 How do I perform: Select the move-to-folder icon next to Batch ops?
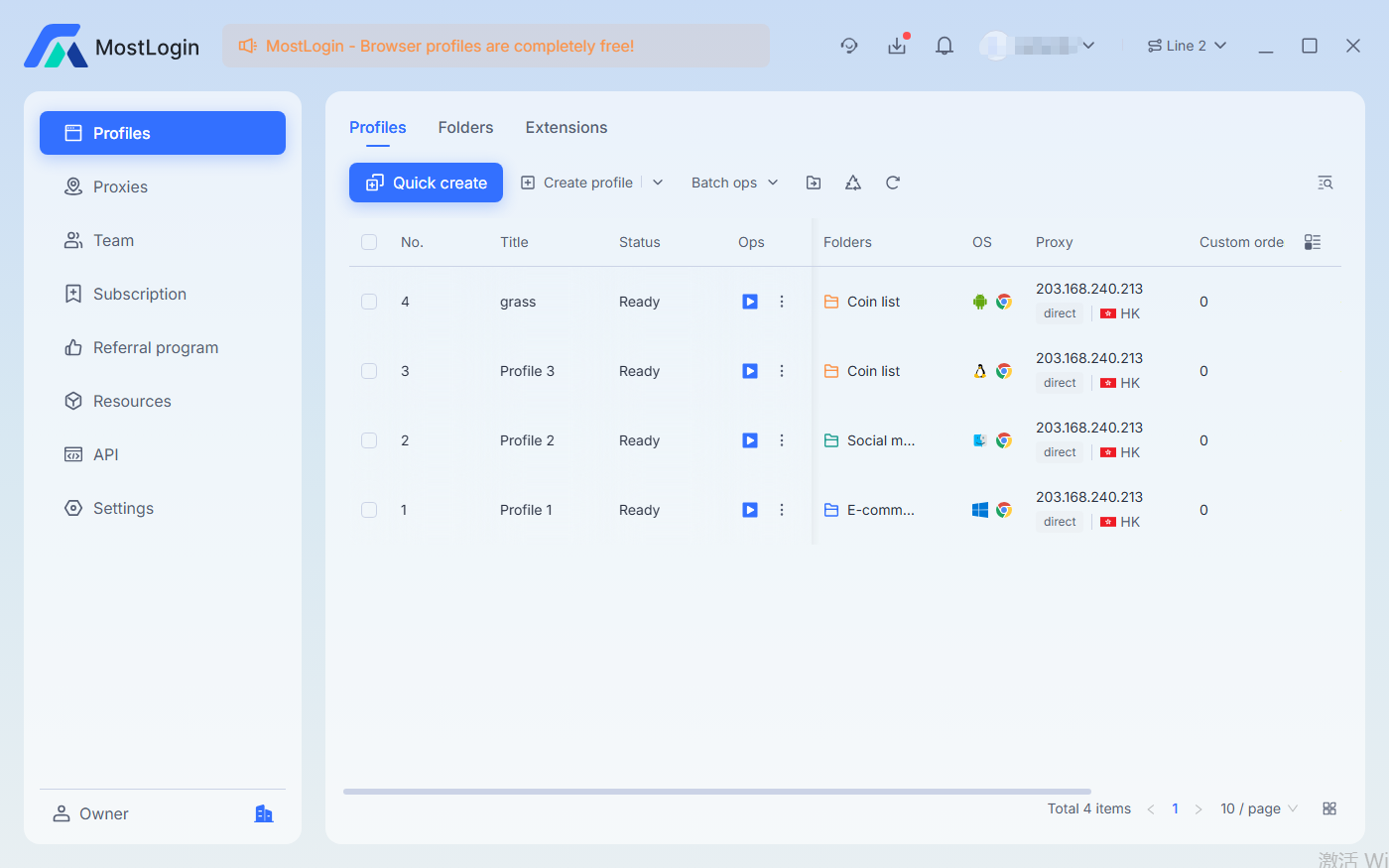[x=813, y=183]
